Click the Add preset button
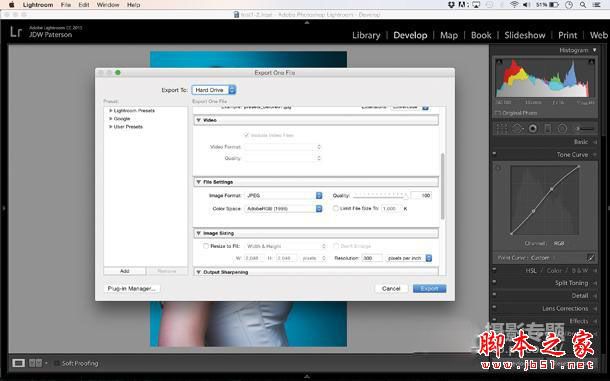 (x=124, y=271)
